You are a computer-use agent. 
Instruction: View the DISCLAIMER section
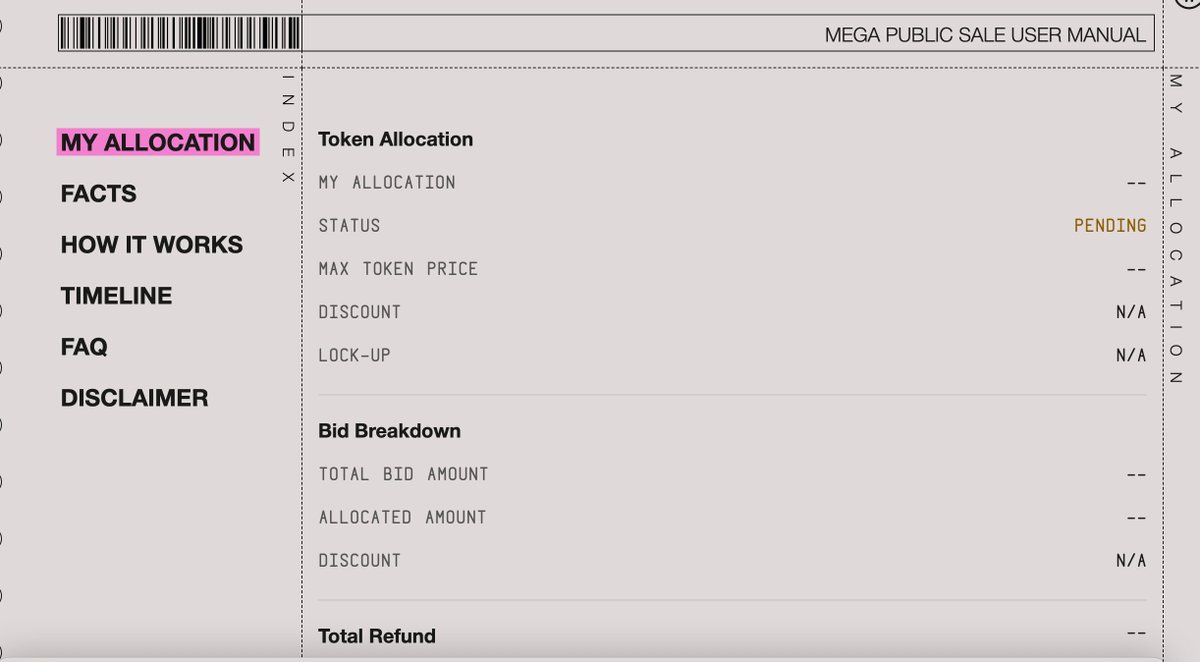134,398
